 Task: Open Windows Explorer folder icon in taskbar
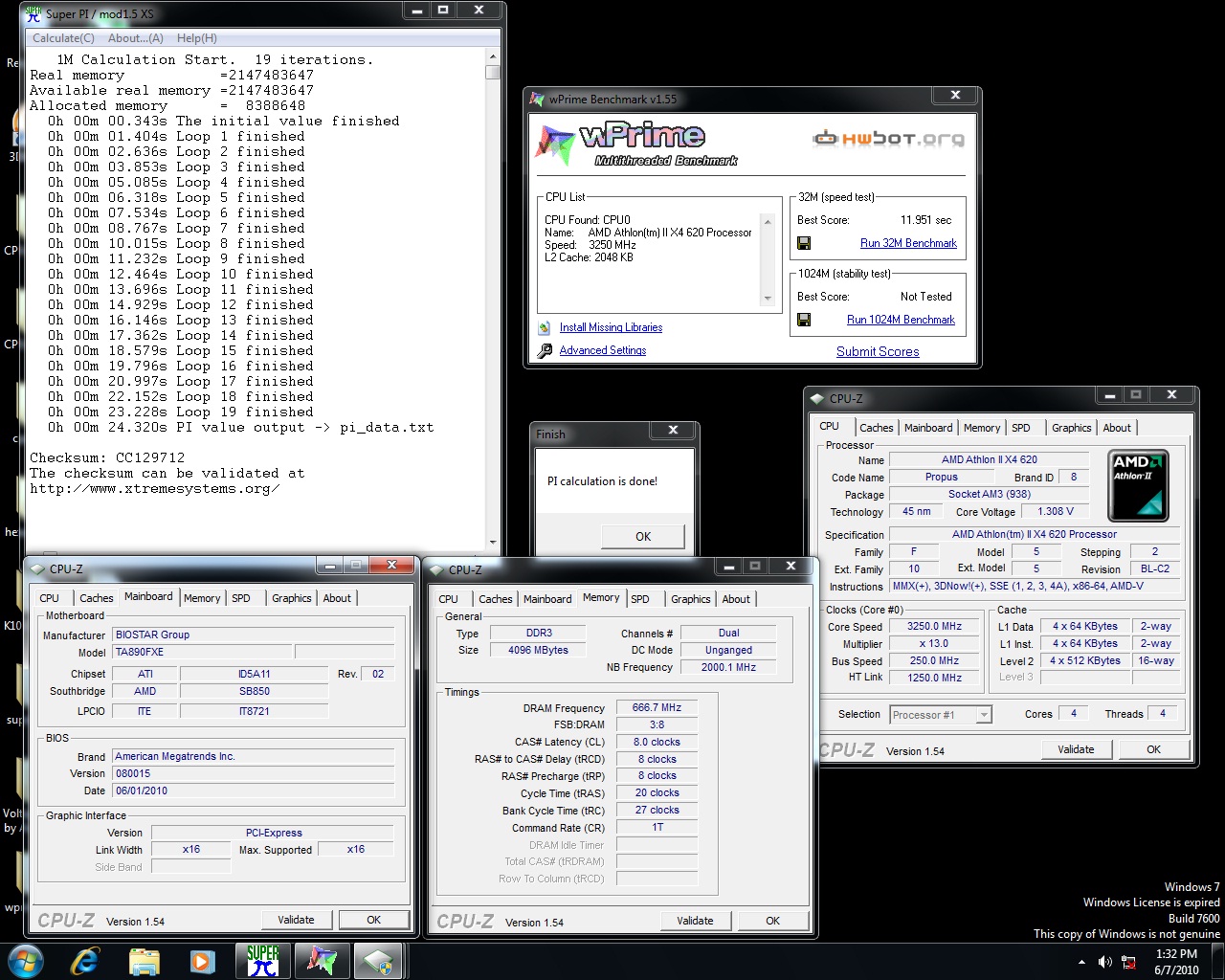pyautogui.click(x=144, y=961)
